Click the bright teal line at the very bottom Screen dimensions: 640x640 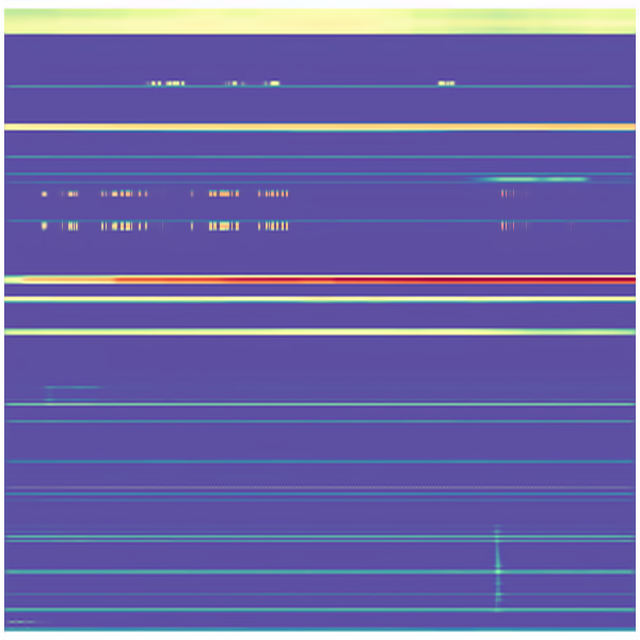(x=320, y=631)
